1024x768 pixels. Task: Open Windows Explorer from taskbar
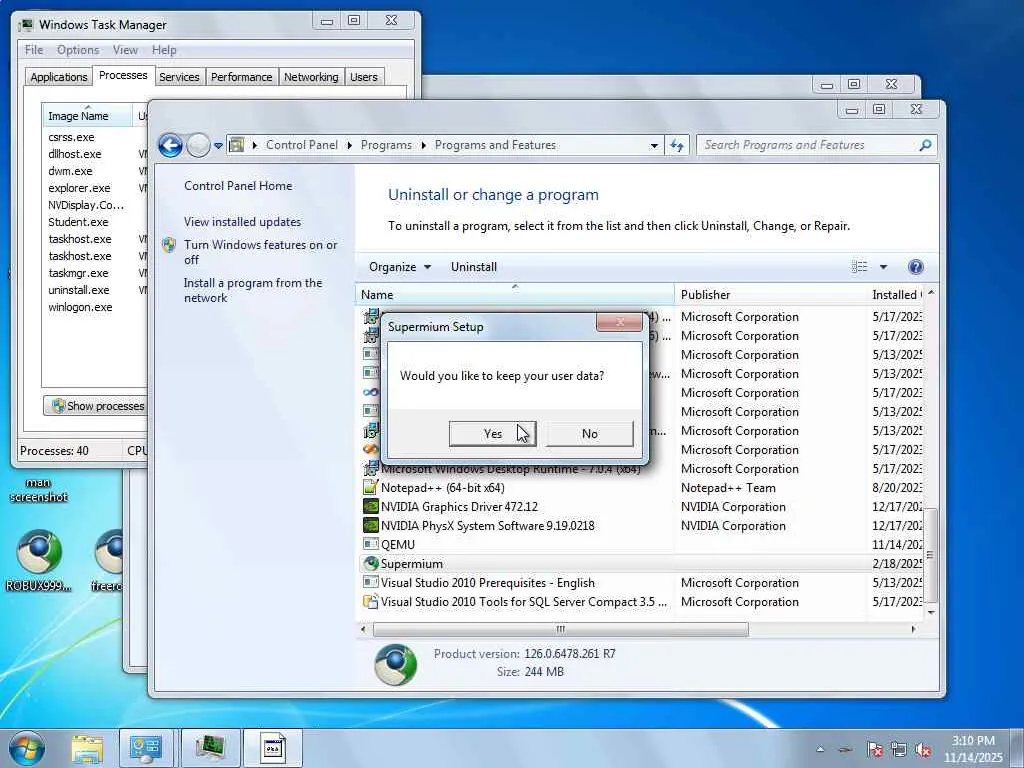87,748
